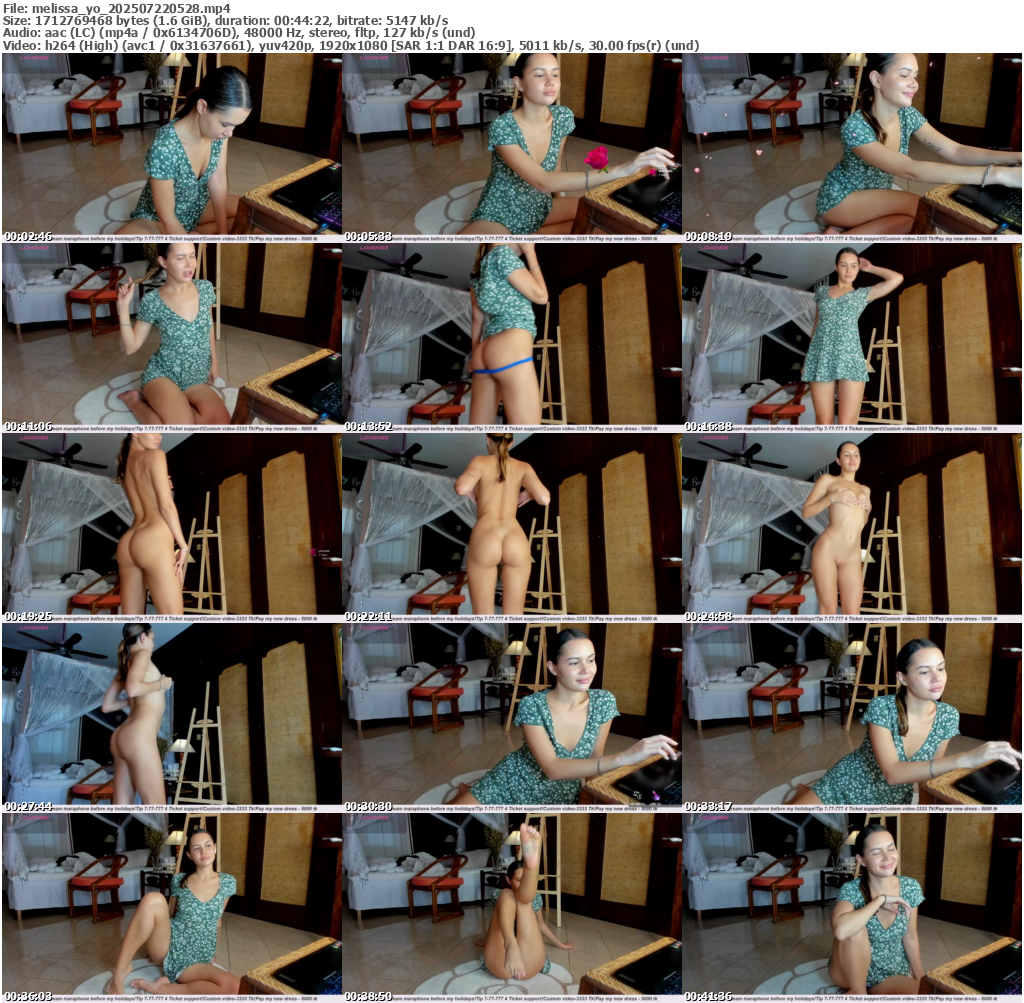1024x1003 pixels.
Task: Click the frame marked 00:22:11
Action: click(511, 528)
